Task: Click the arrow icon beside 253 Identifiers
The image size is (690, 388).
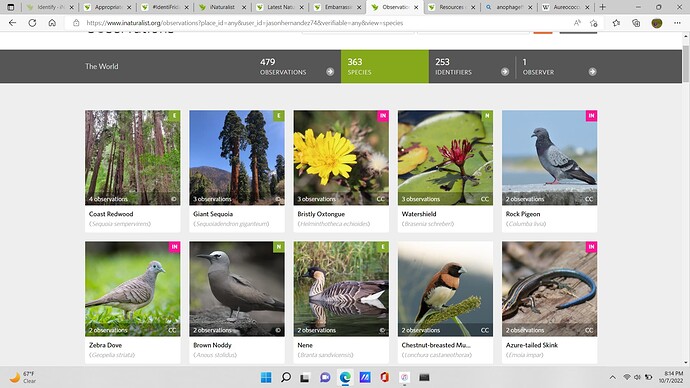Action: point(505,72)
